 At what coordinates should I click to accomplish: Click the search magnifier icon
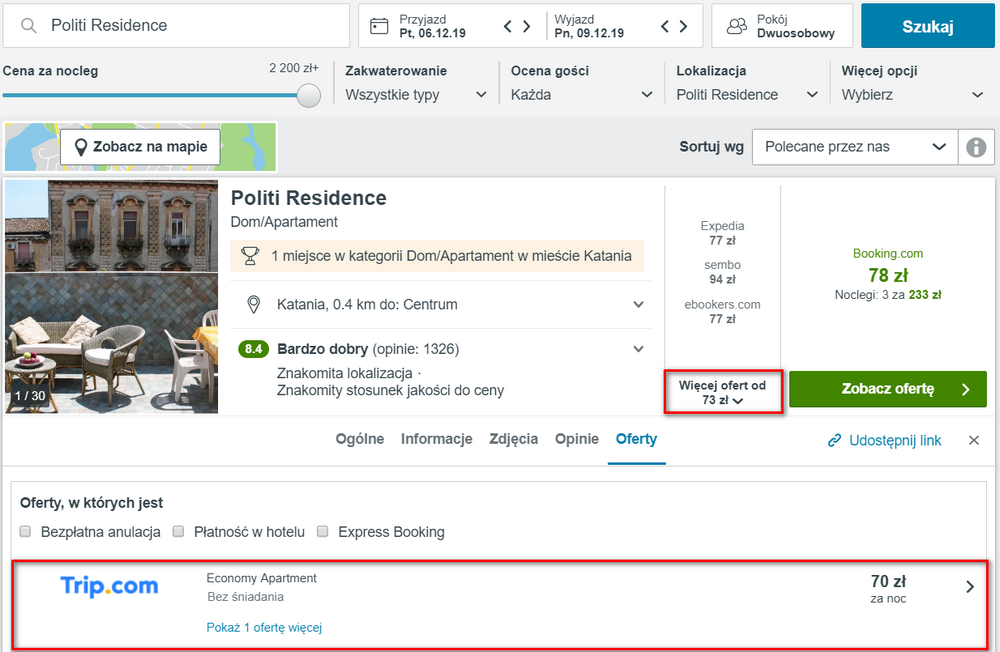(29, 26)
